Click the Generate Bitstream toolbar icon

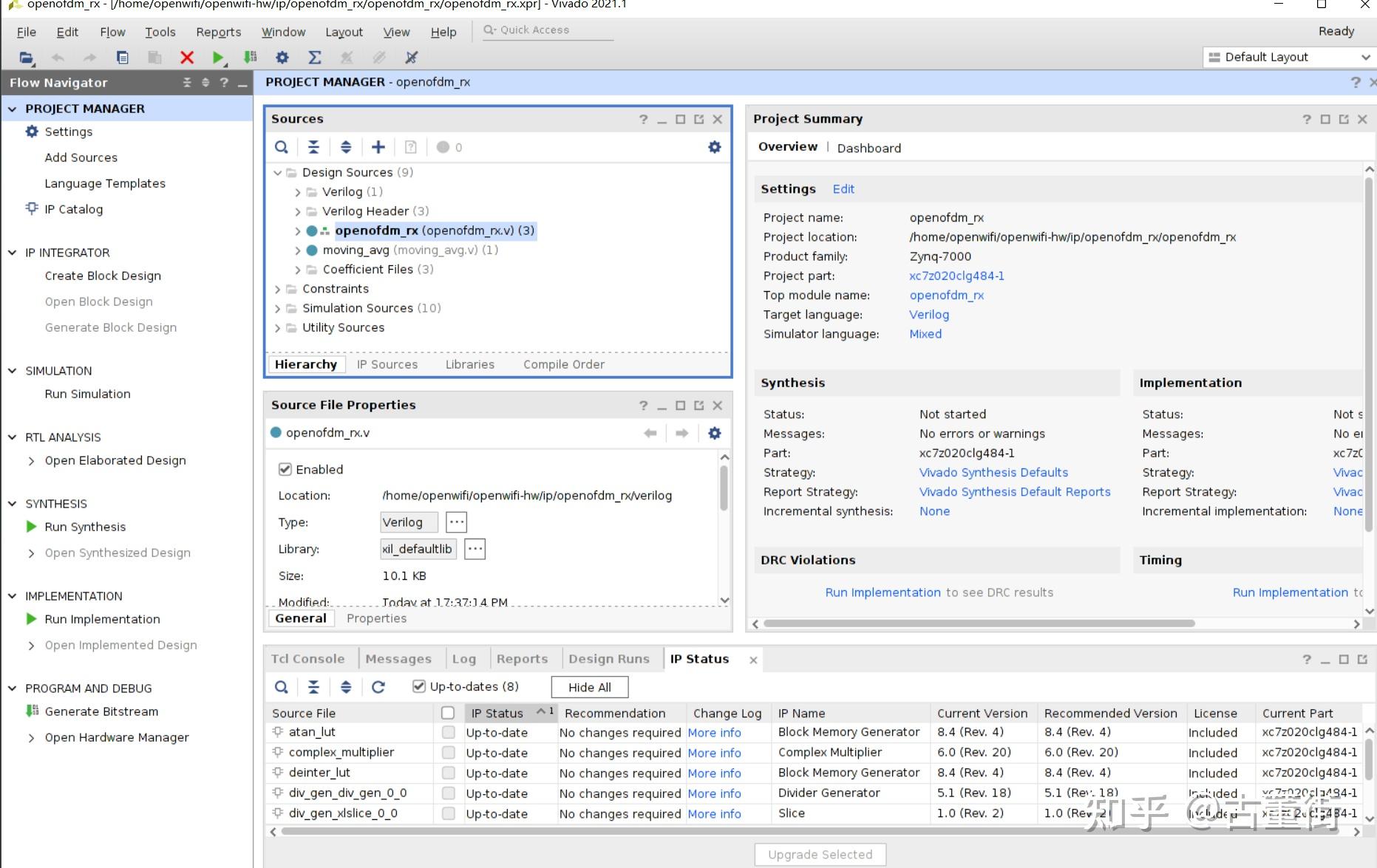[251, 57]
